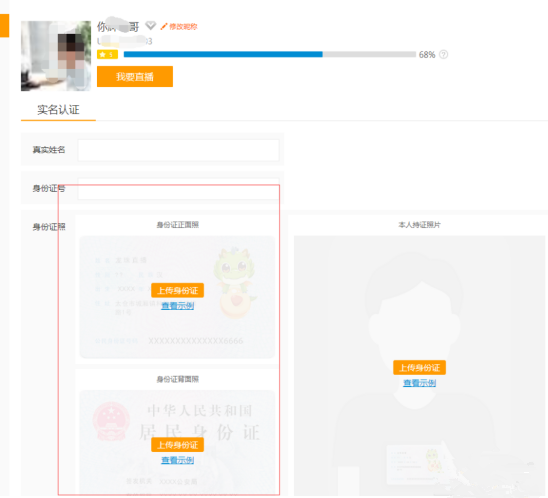Viewport: 548px width, 498px height.
Task: Click the orange sidebar marker at top left
Action: (x=5, y=26)
